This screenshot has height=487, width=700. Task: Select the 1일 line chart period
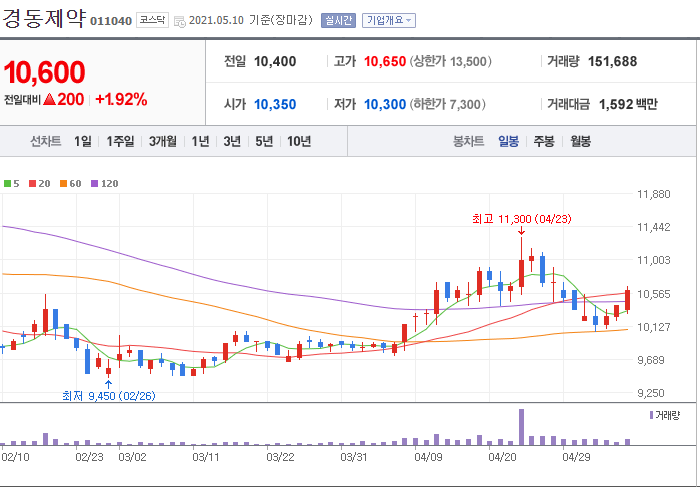point(83,141)
